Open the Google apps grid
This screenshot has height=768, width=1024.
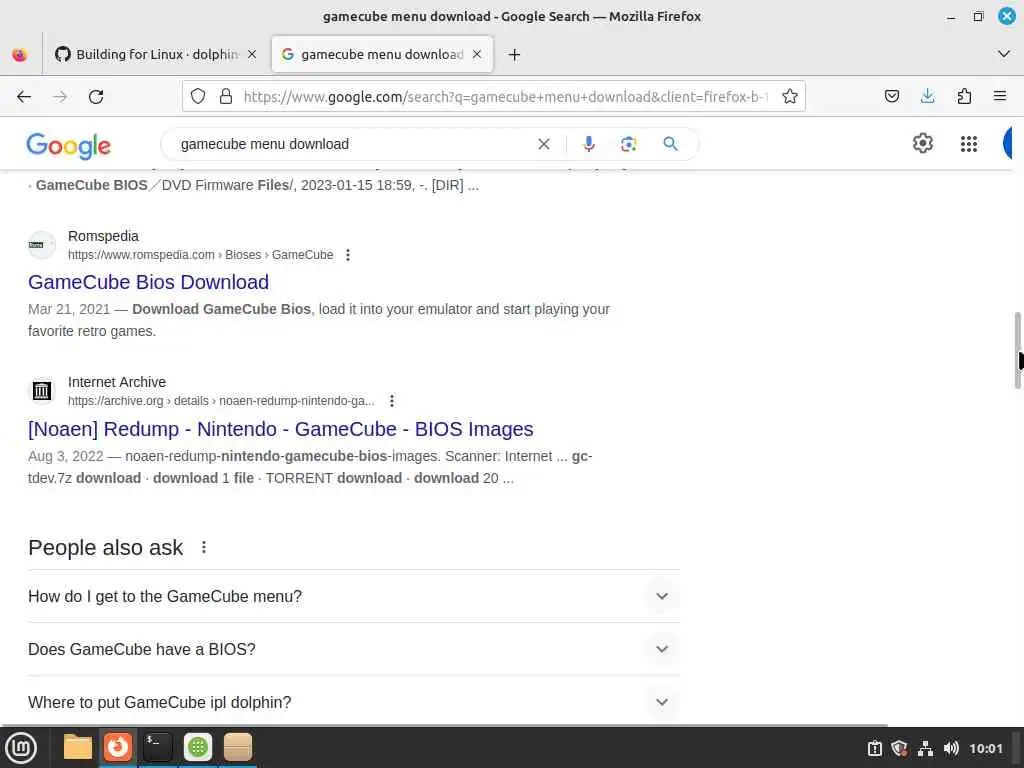pyautogui.click(x=968, y=144)
